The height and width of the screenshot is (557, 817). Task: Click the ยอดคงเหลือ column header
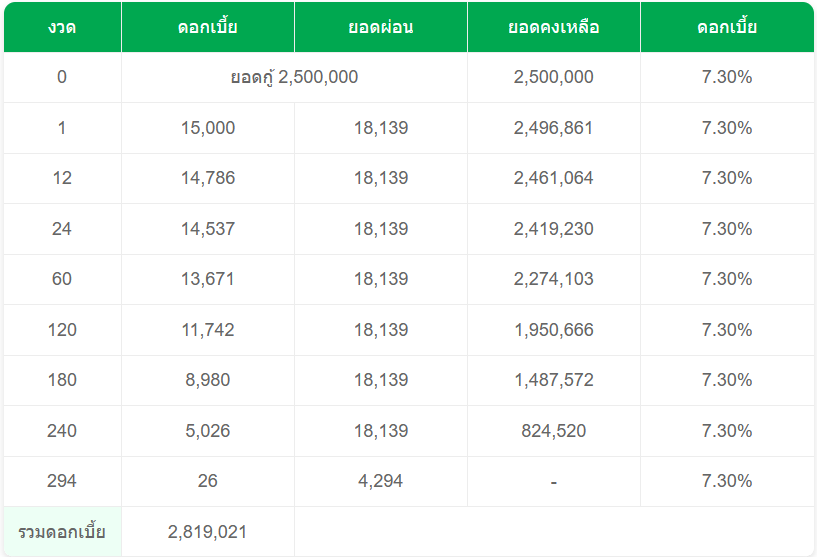pos(553,27)
